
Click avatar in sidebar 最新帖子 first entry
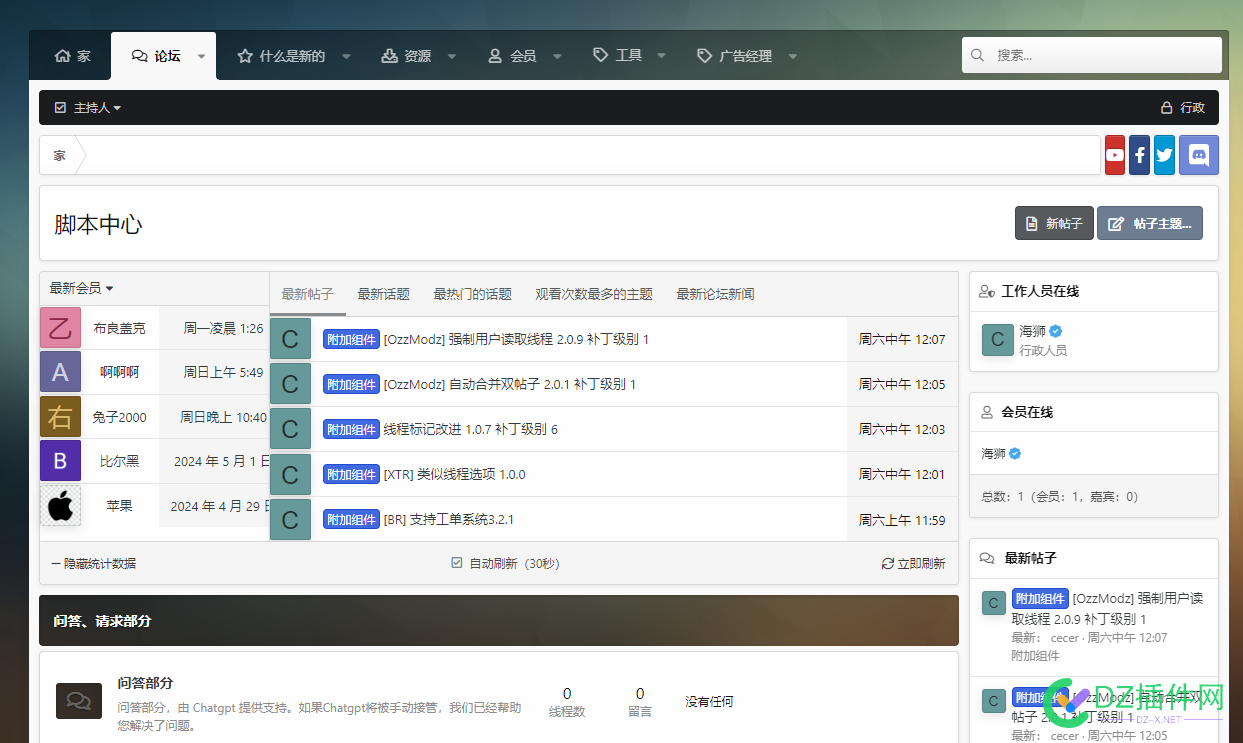pyautogui.click(x=993, y=602)
